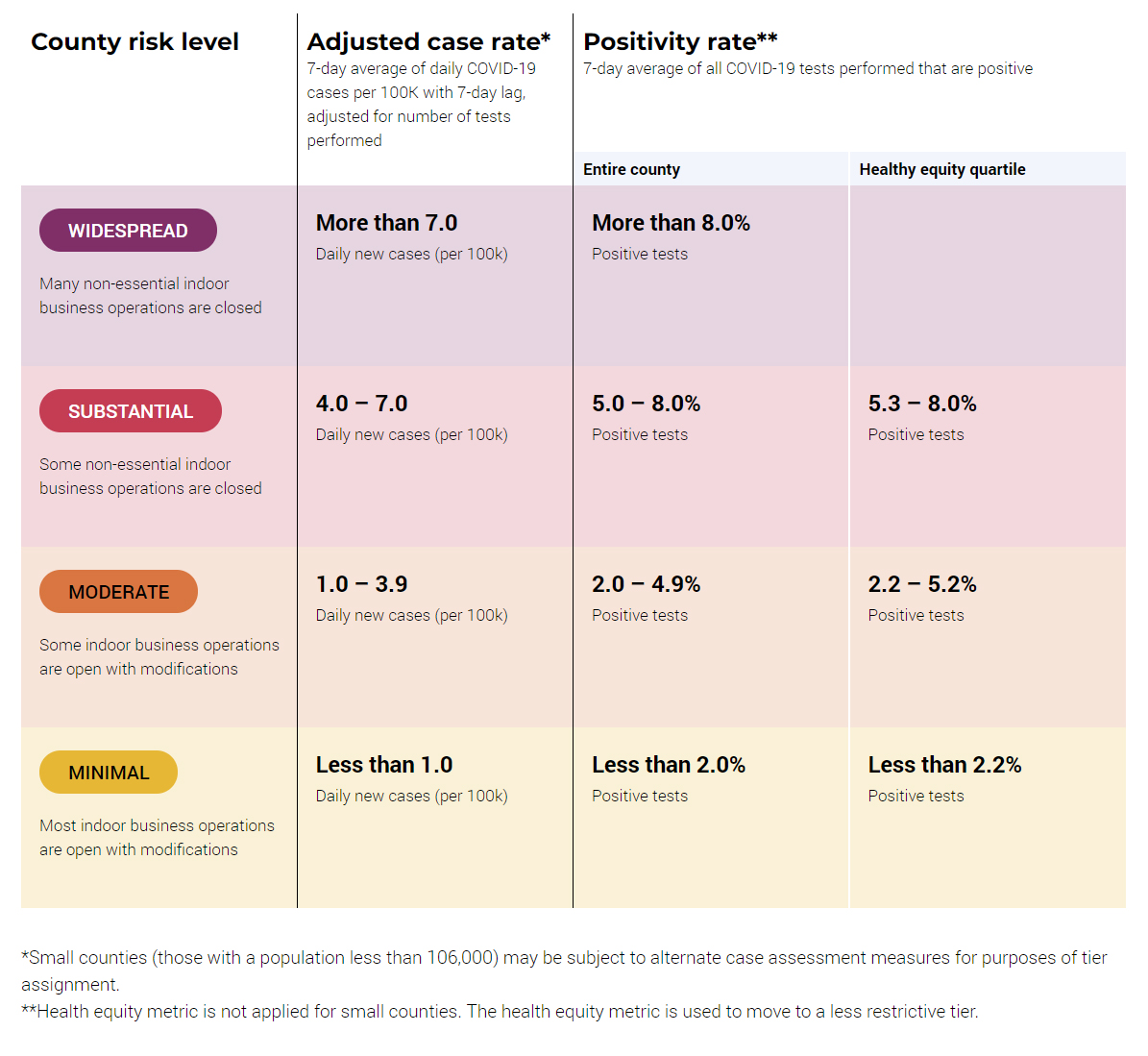This screenshot has width=1148, height=1056.
Task: Click the More than 7.0 cell
Action: [x=386, y=223]
